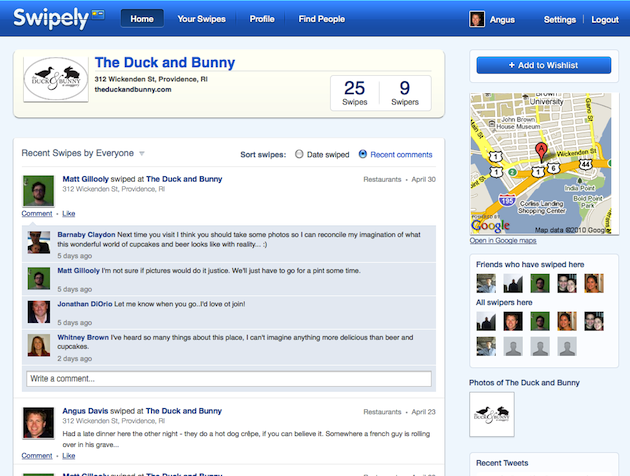630x476 pixels.
Task: Click the couple photo avatar under Friends who have swiped
Action: (x=567, y=283)
